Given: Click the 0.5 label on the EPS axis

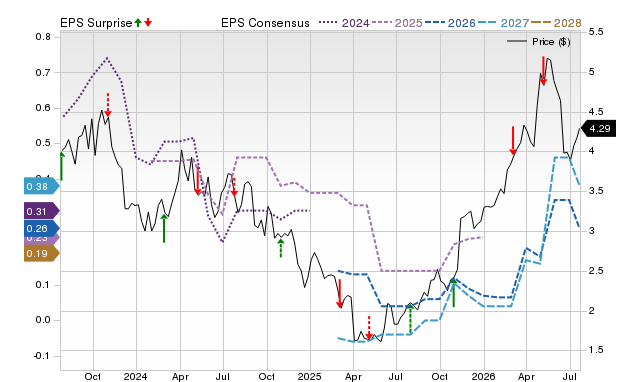Looking at the screenshot, I should (43, 143).
